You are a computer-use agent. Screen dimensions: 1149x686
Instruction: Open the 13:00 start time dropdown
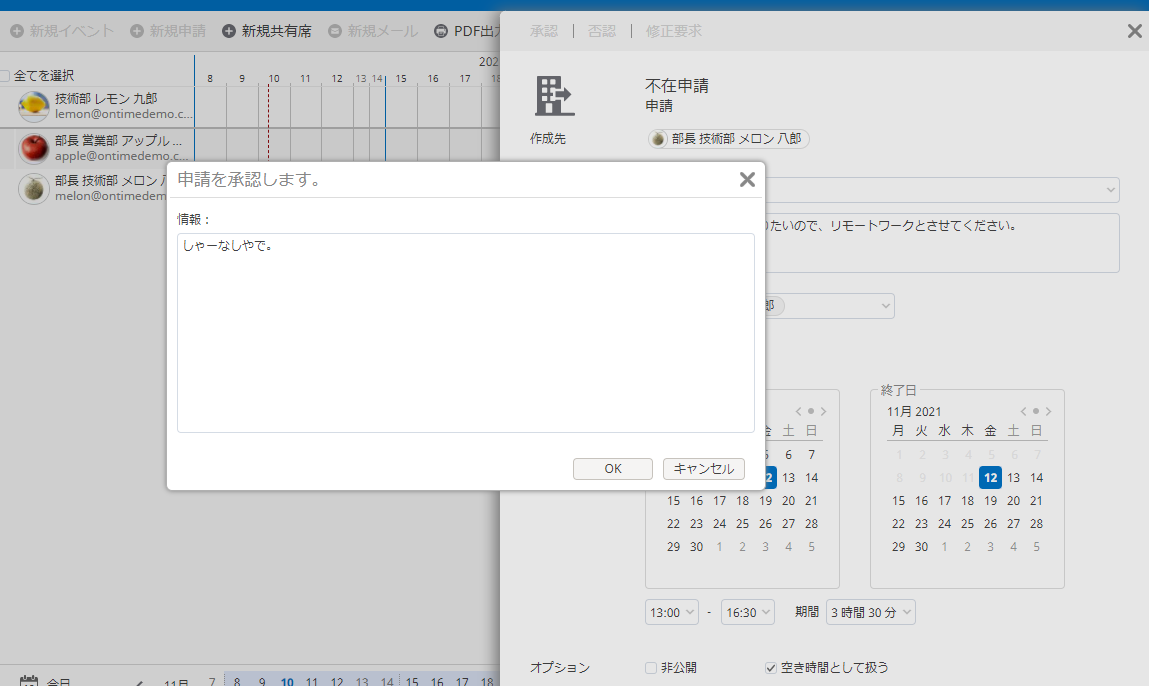(x=671, y=611)
